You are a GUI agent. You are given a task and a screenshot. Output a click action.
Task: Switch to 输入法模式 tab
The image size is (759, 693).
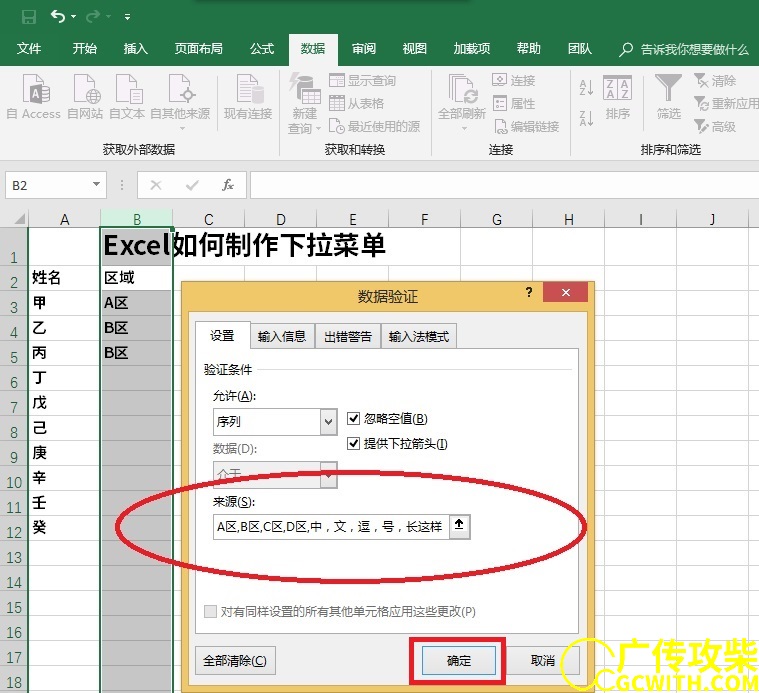coord(419,336)
